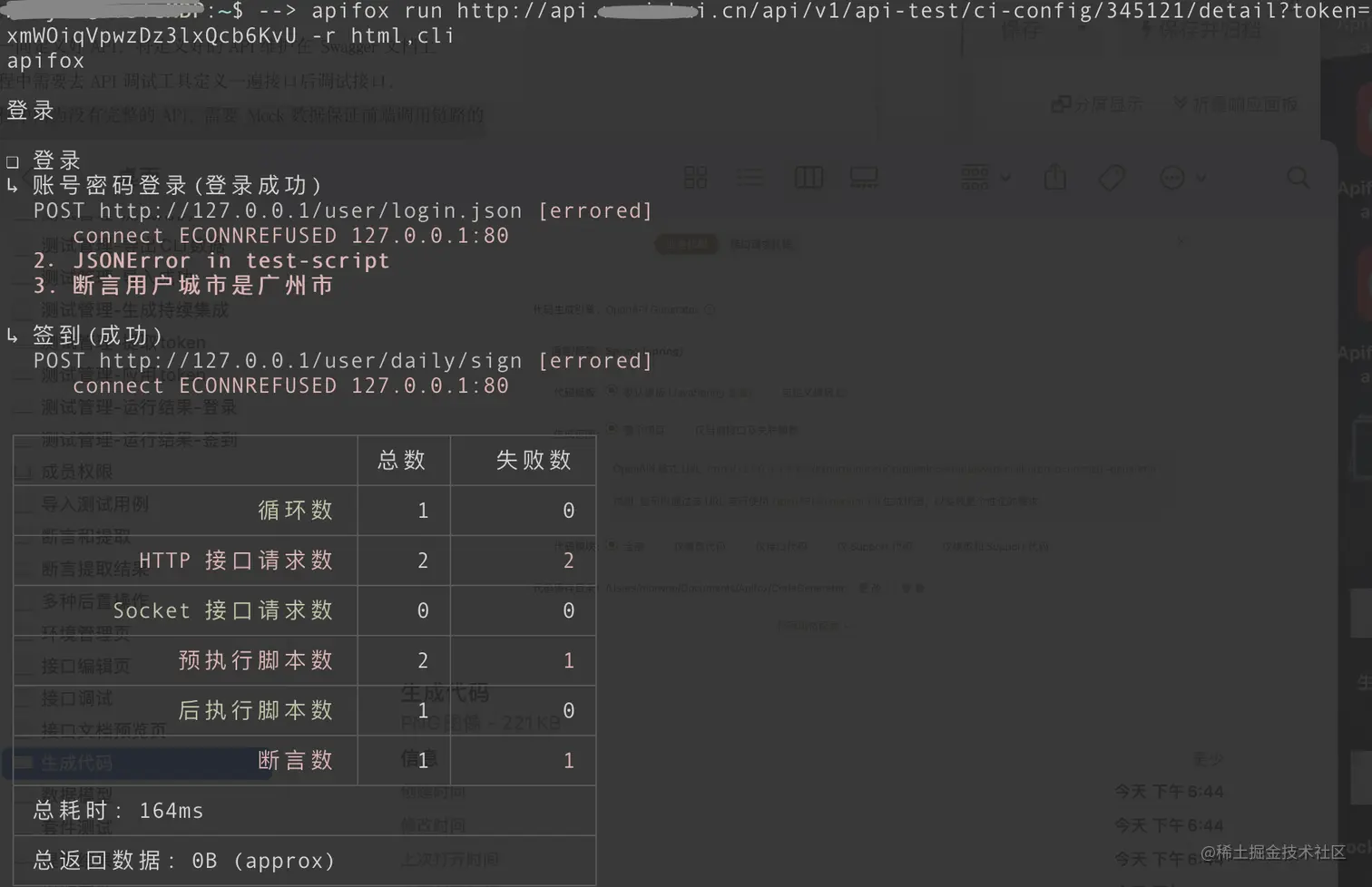The image size is (1372, 887).
Task: Click the 总数 column header
Action: pyautogui.click(x=402, y=461)
